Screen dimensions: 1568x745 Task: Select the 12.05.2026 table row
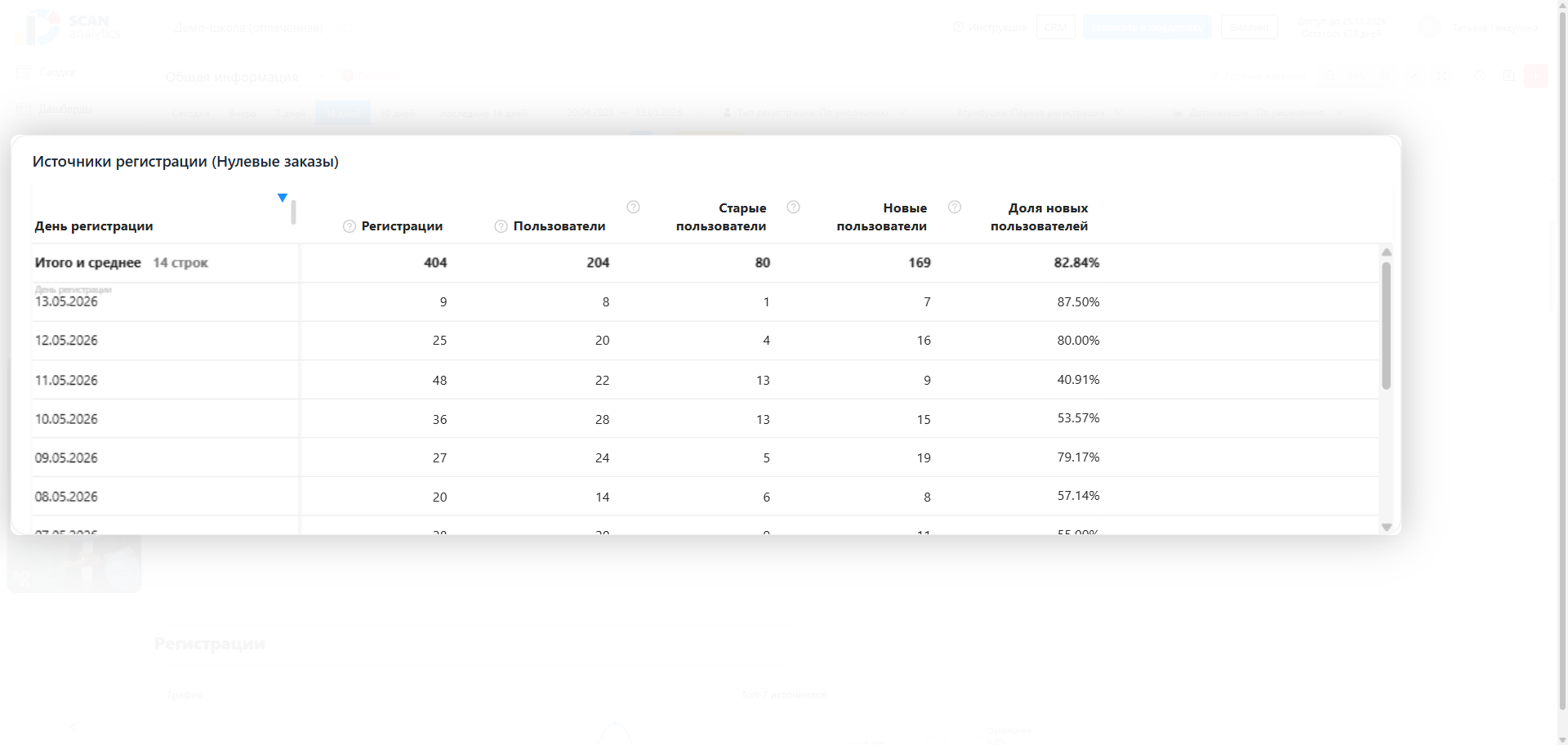click(x=706, y=341)
